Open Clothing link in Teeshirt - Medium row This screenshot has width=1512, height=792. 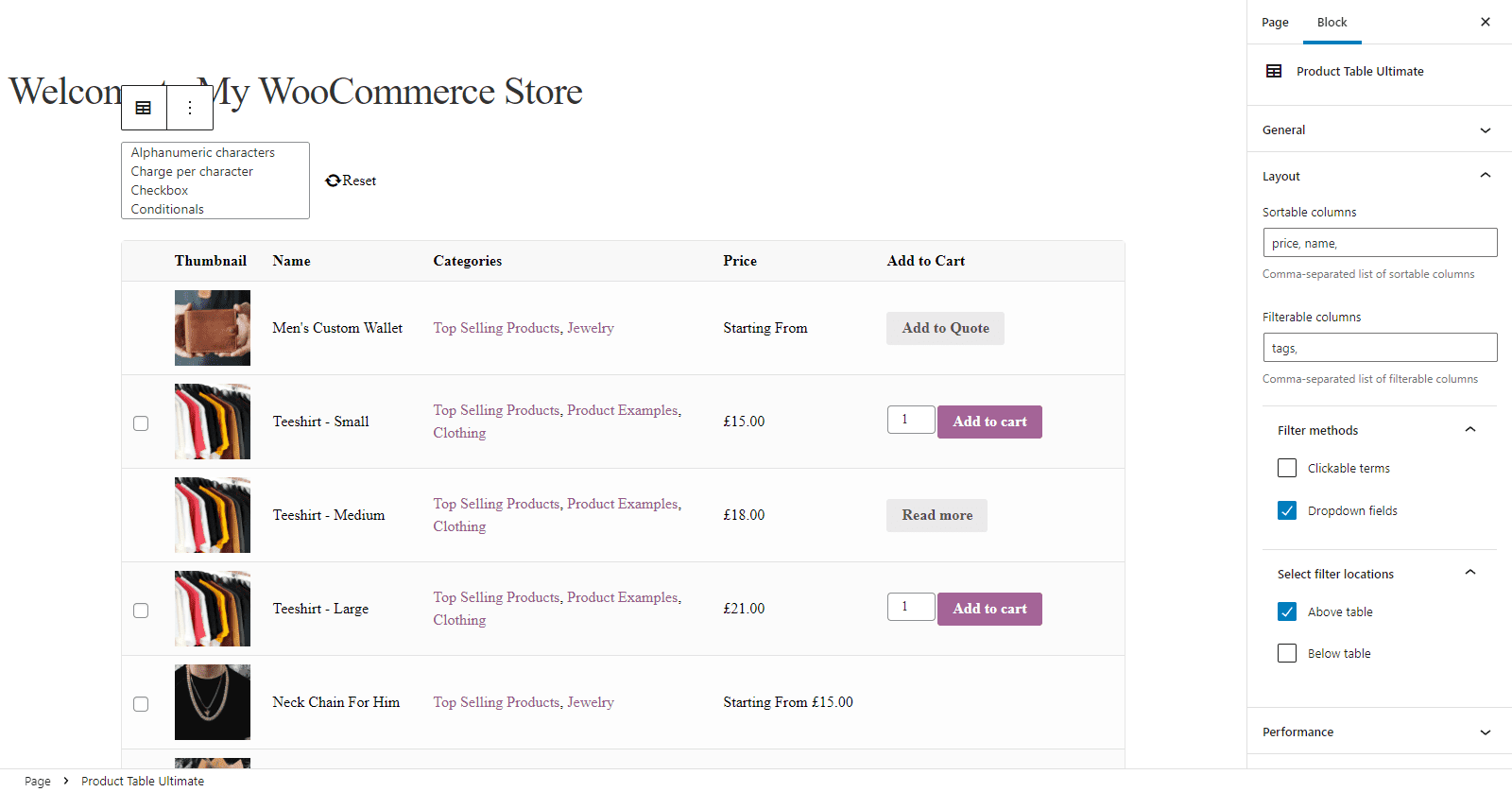coord(459,526)
